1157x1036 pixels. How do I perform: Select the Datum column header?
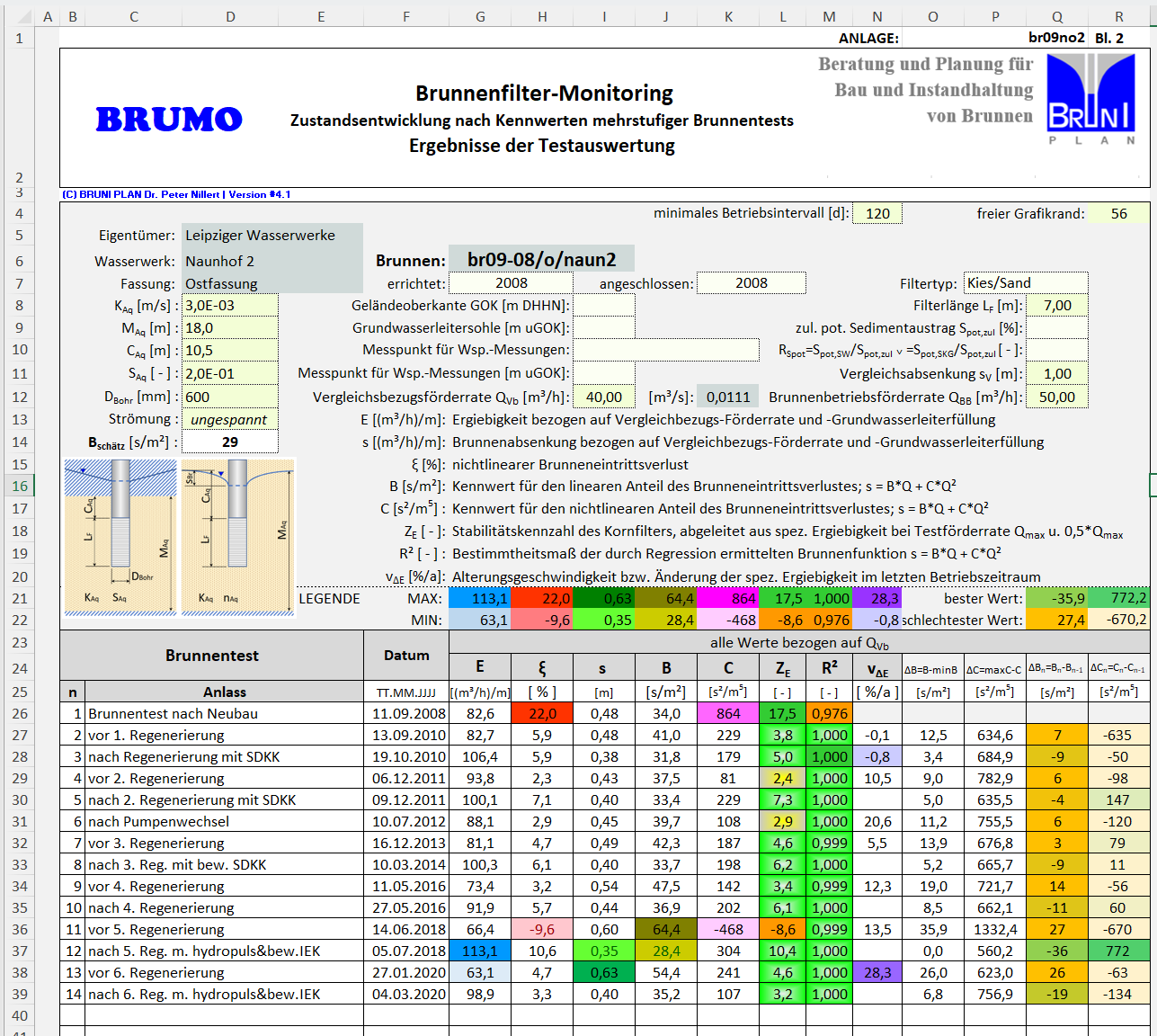click(x=406, y=655)
